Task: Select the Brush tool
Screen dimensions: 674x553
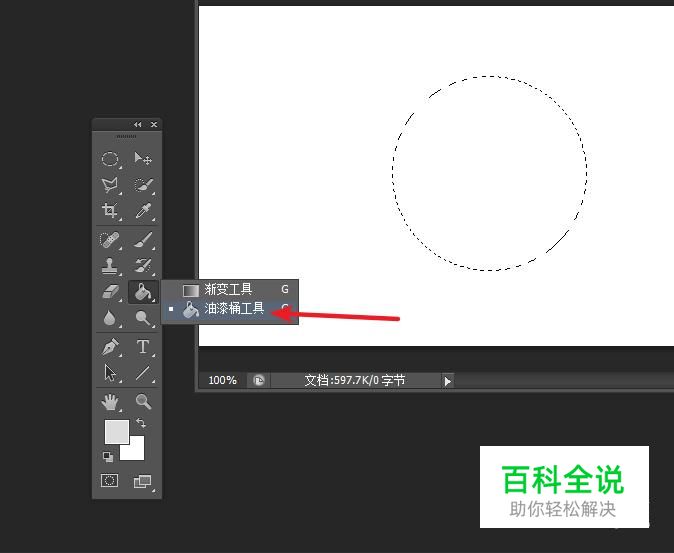Action: point(143,240)
